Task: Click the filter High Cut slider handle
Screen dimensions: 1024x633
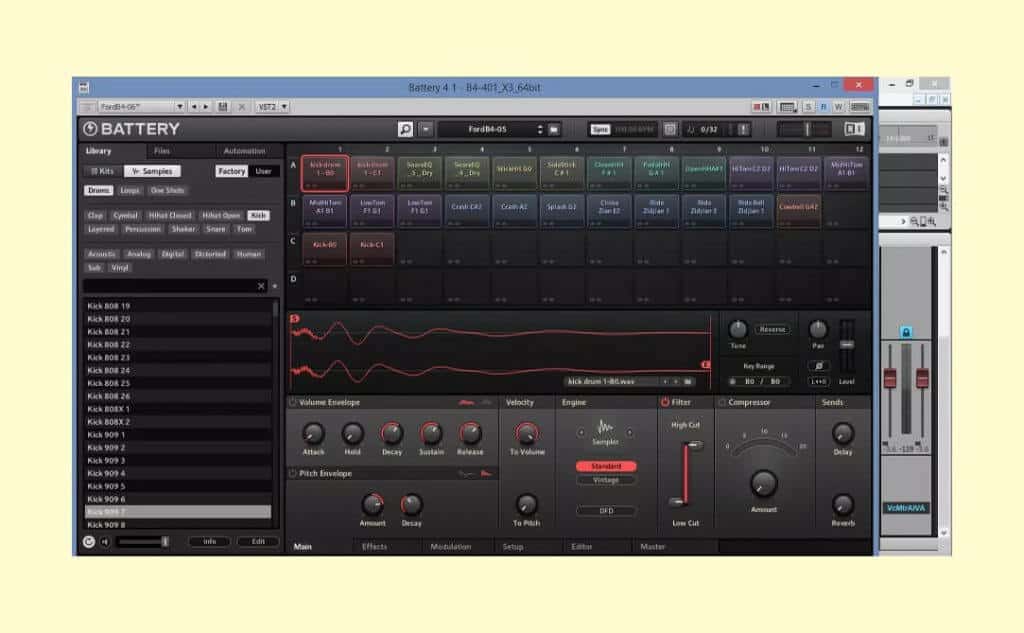Action: point(694,446)
